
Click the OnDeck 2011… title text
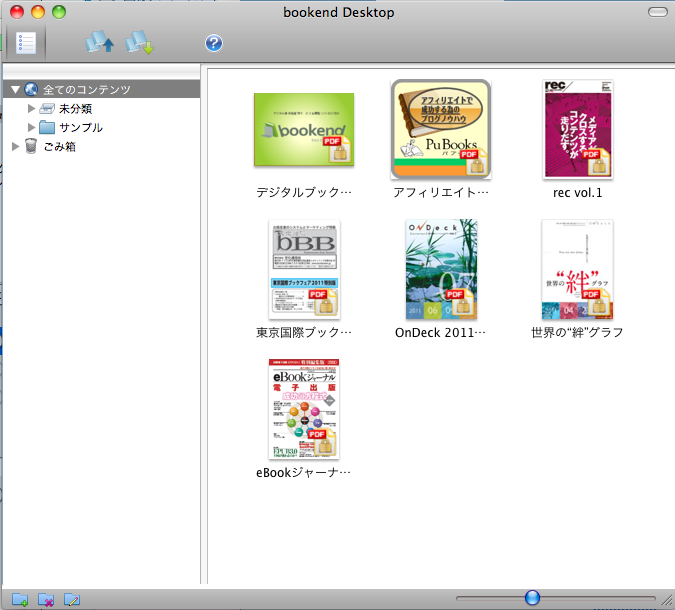click(440, 332)
